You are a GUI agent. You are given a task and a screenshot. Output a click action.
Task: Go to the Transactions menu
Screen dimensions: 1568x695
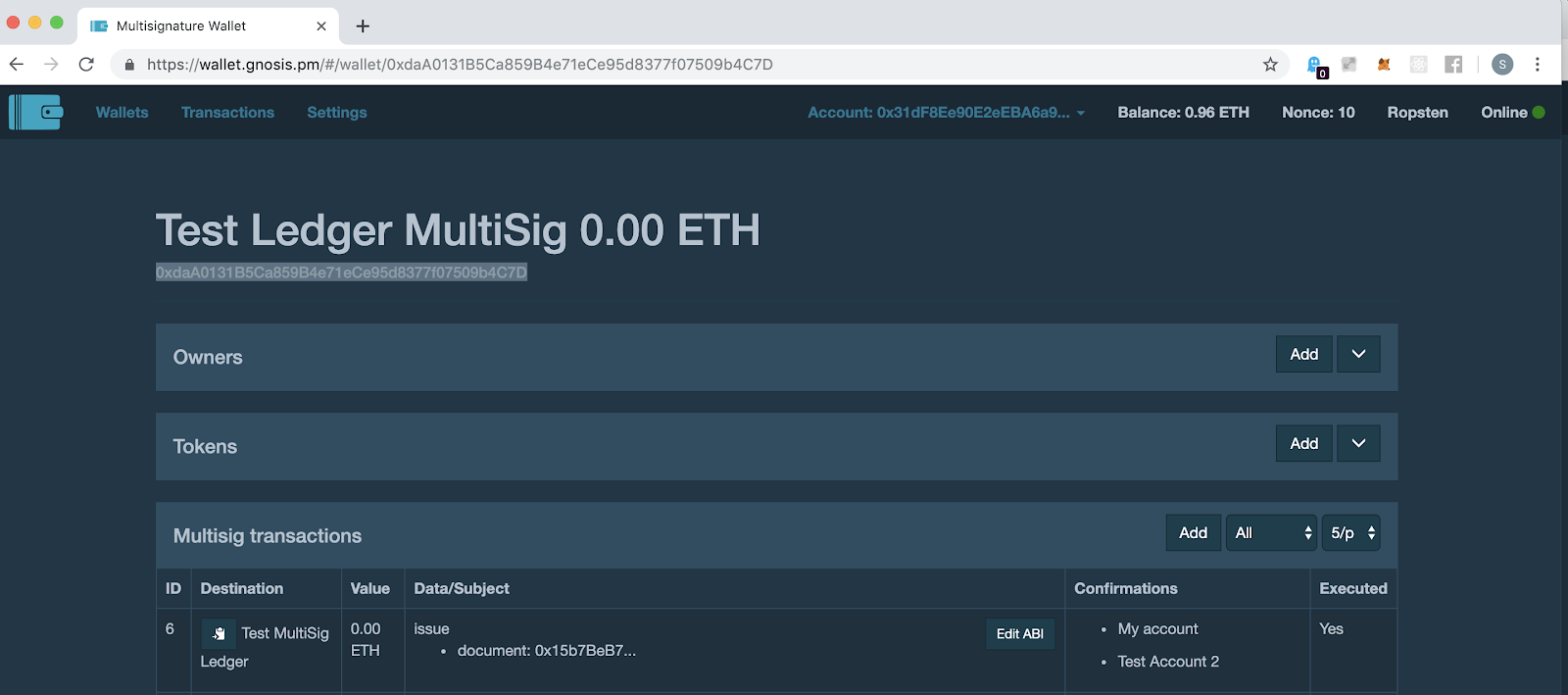tap(227, 113)
